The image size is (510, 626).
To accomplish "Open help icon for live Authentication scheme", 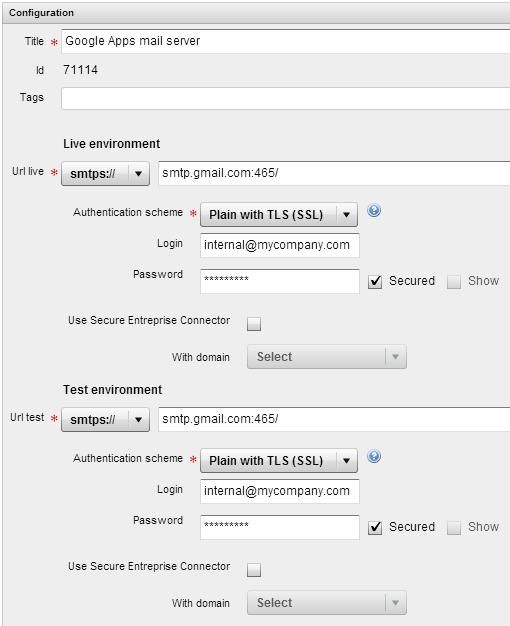I will pos(374,210).
